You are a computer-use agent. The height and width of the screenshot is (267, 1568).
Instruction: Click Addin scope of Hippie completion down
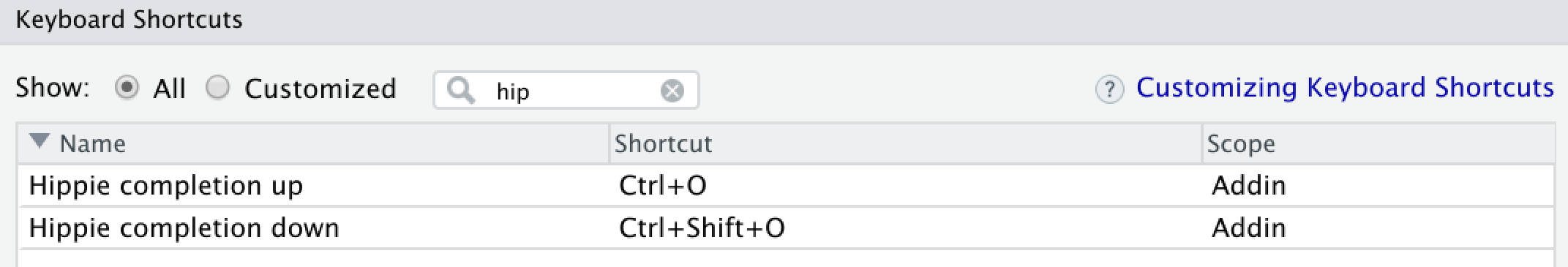coord(1248,227)
